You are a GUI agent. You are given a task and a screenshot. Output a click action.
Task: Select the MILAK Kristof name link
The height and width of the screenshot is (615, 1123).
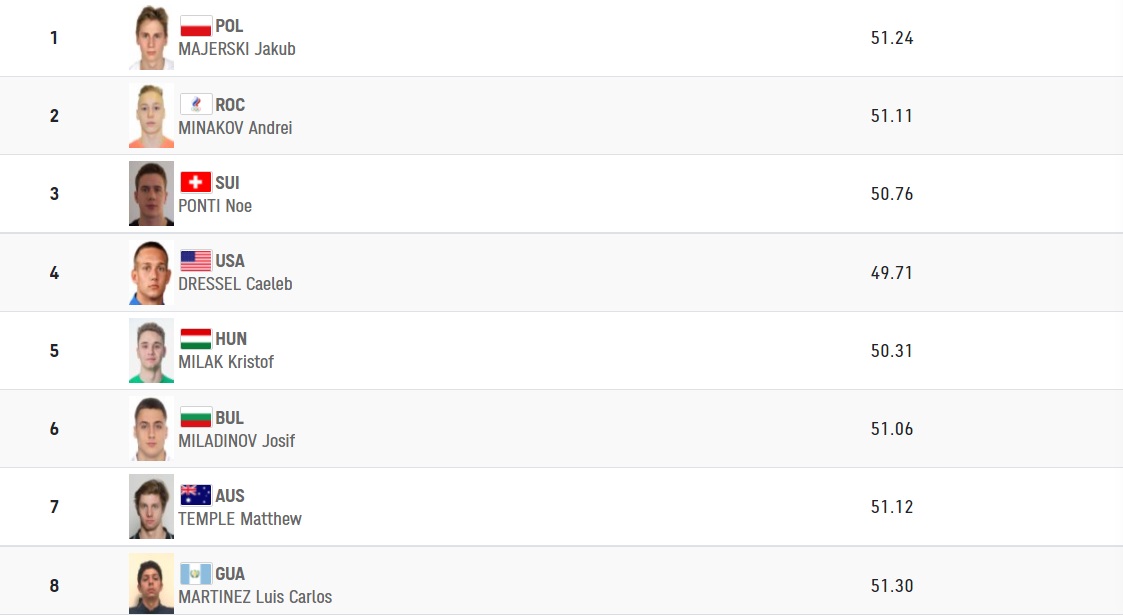pos(226,362)
